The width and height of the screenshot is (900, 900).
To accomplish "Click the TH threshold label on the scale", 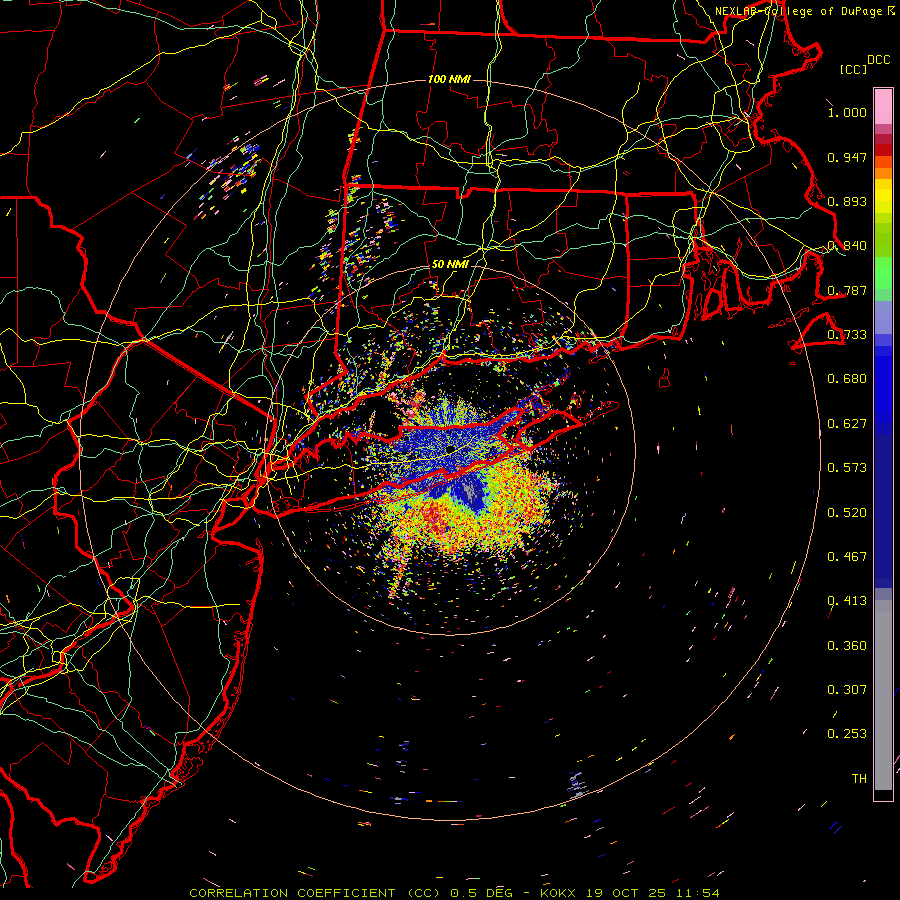I will 859,779.
